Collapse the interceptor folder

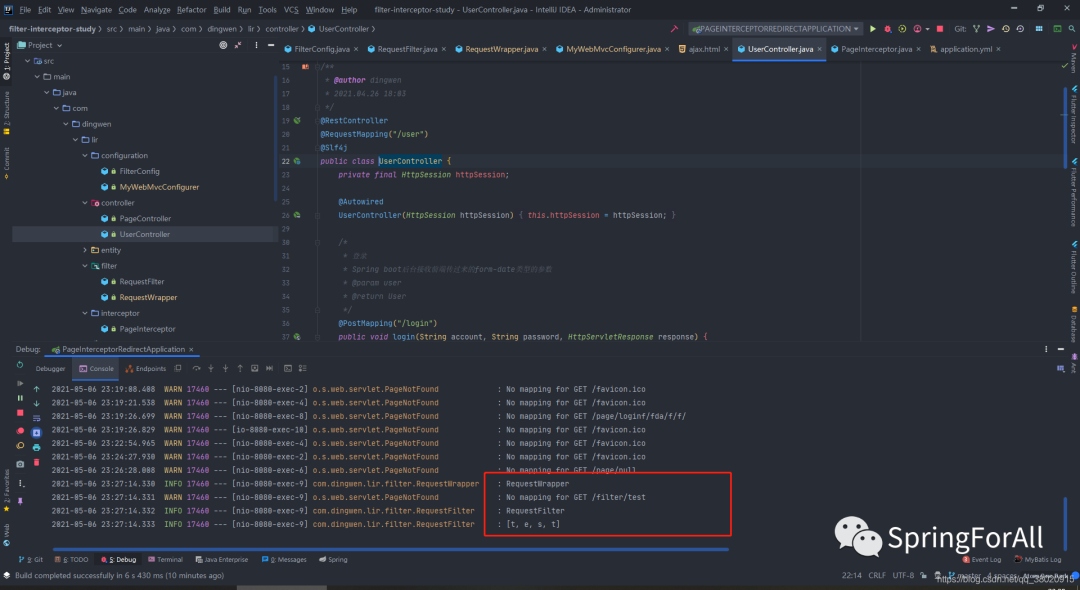click(85, 313)
